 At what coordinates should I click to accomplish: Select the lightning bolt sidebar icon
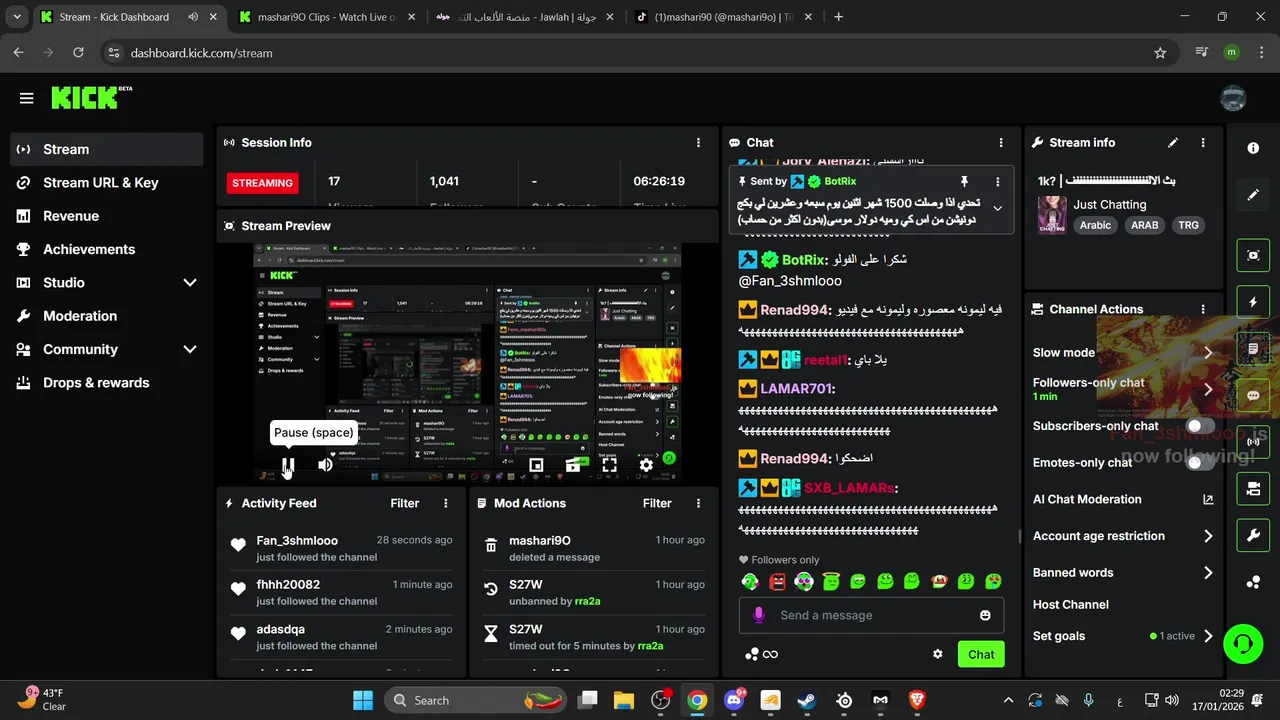click(1253, 301)
